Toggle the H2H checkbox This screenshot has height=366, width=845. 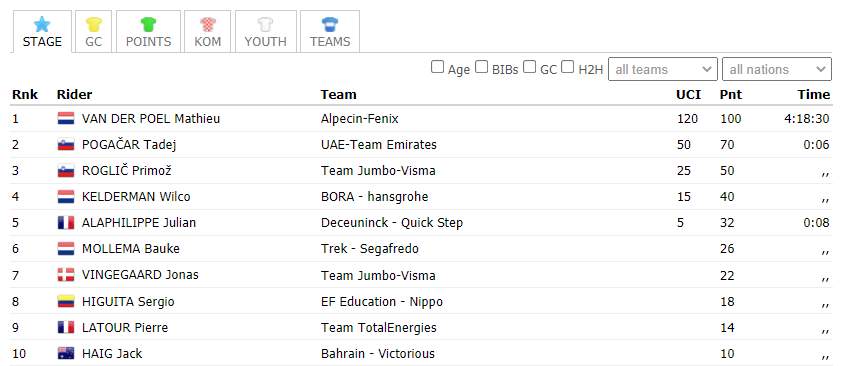click(x=567, y=67)
